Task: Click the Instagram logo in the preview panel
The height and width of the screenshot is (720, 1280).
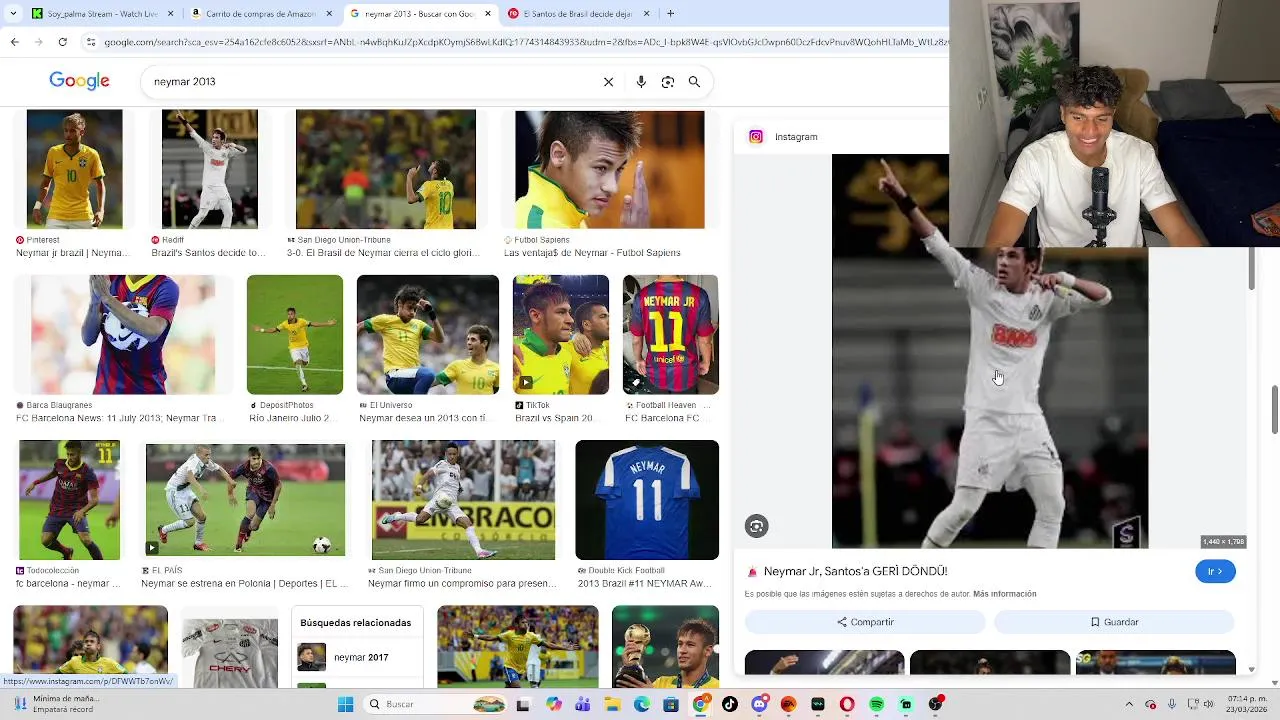Action: click(x=756, y=137)
